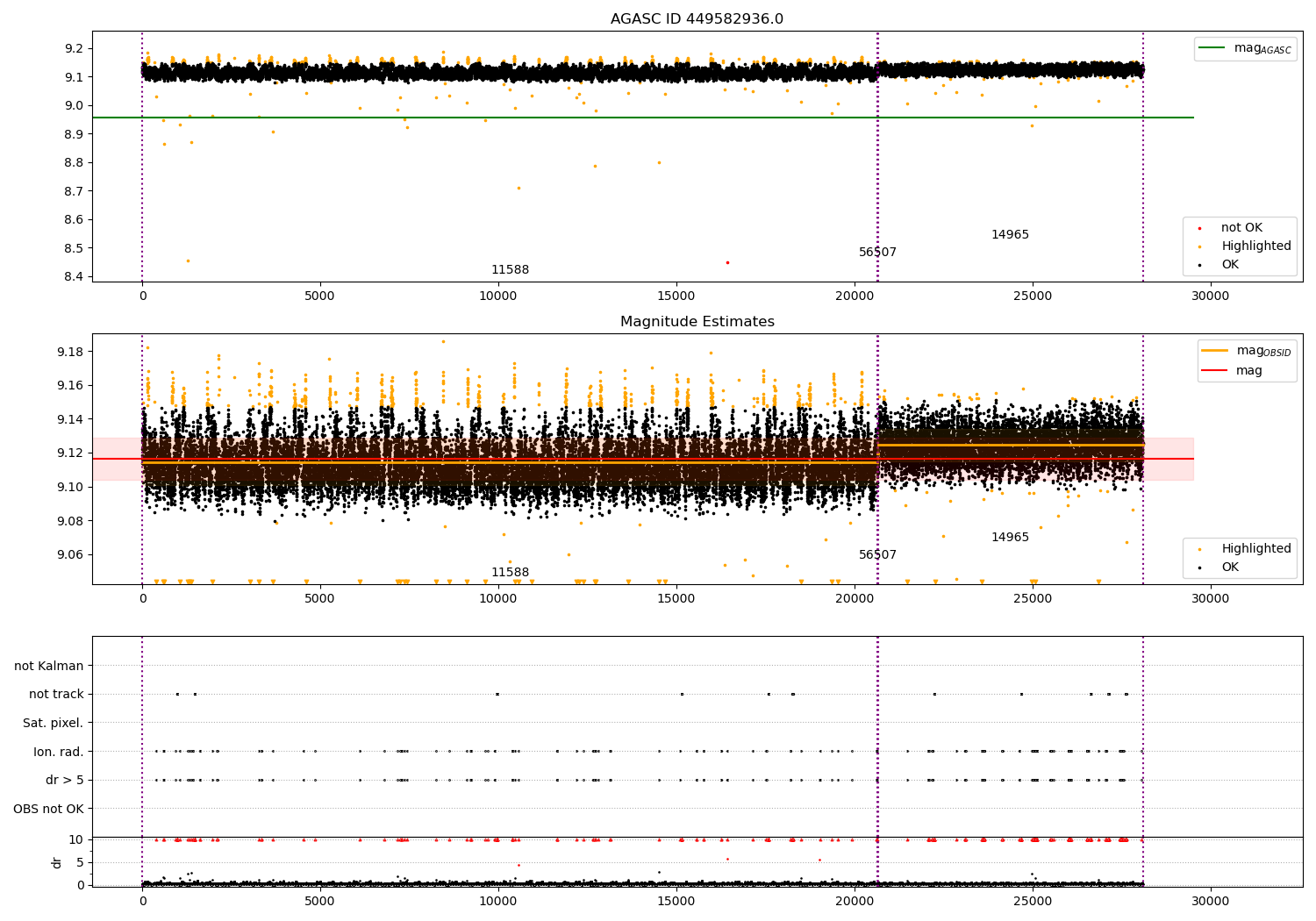Click the "Ion. rad." axis label
Screen dimensions: 1316x921
(59, 752)
